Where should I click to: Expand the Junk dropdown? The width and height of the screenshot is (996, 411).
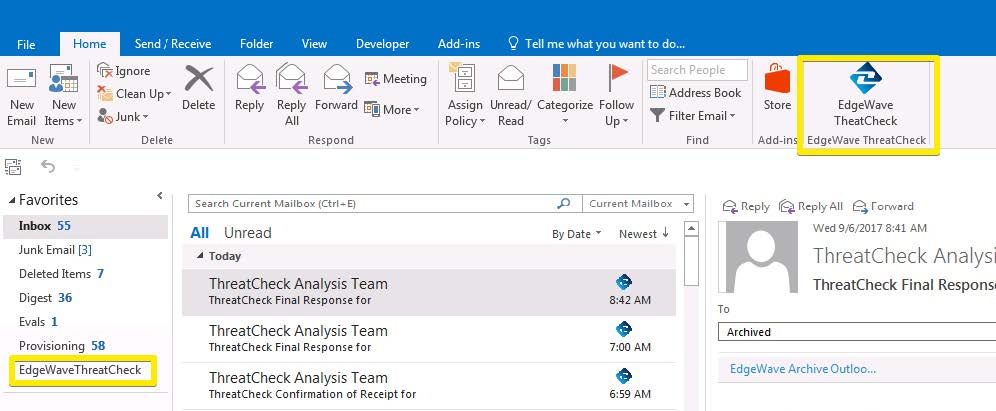pyautogui.click(x=145, y=117)
